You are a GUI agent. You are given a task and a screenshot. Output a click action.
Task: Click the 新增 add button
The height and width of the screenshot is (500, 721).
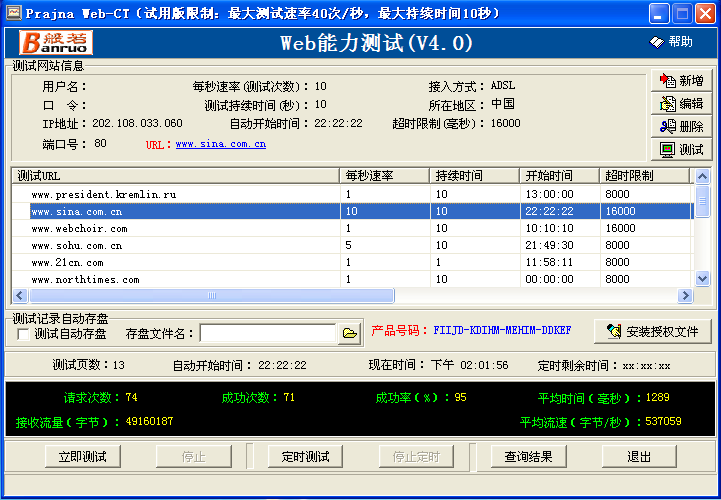point(681,80)
